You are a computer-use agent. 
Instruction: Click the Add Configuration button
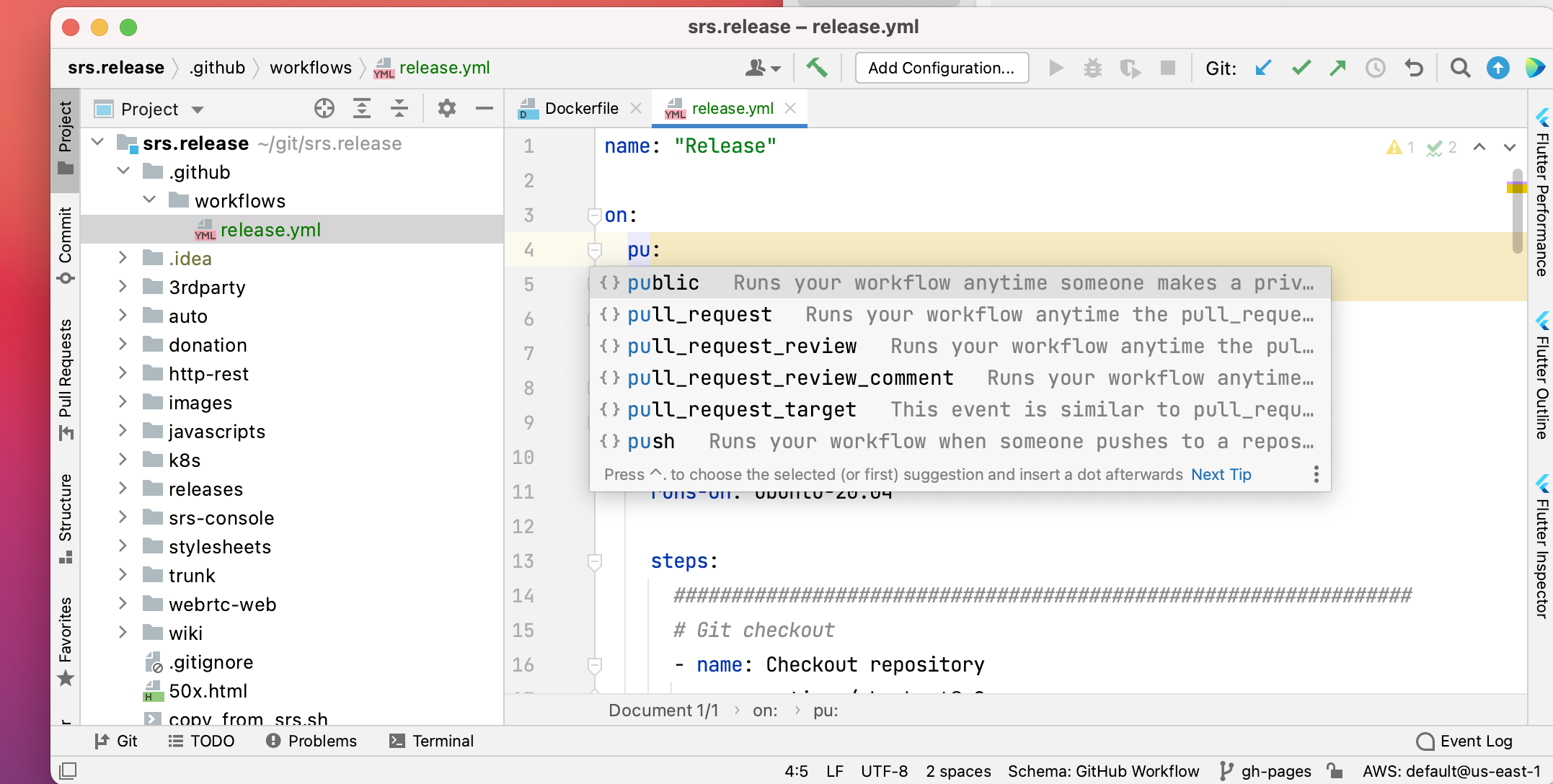tap(941, 68)
